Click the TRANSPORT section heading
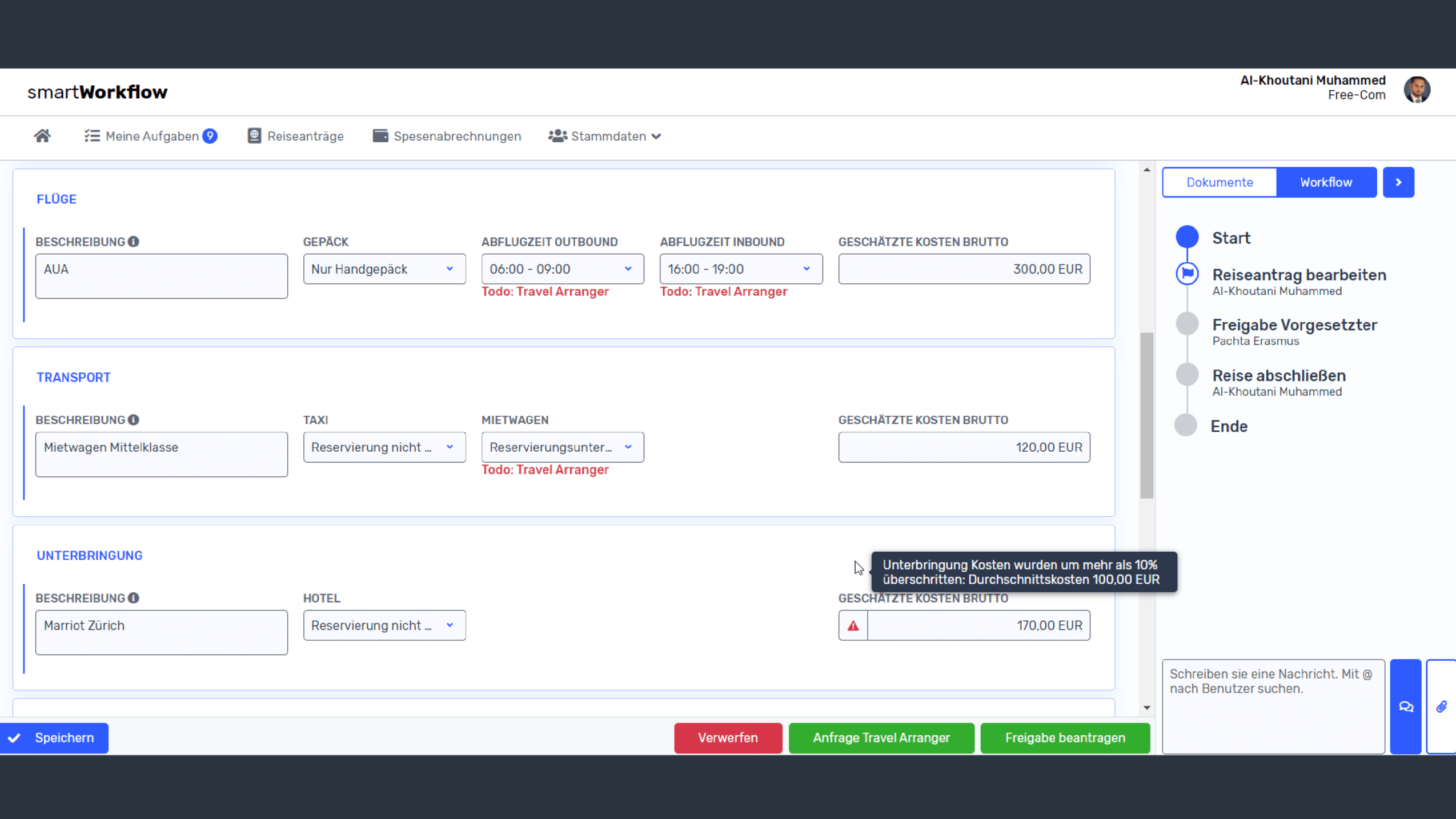The image size is (1456, 819). 74,378
